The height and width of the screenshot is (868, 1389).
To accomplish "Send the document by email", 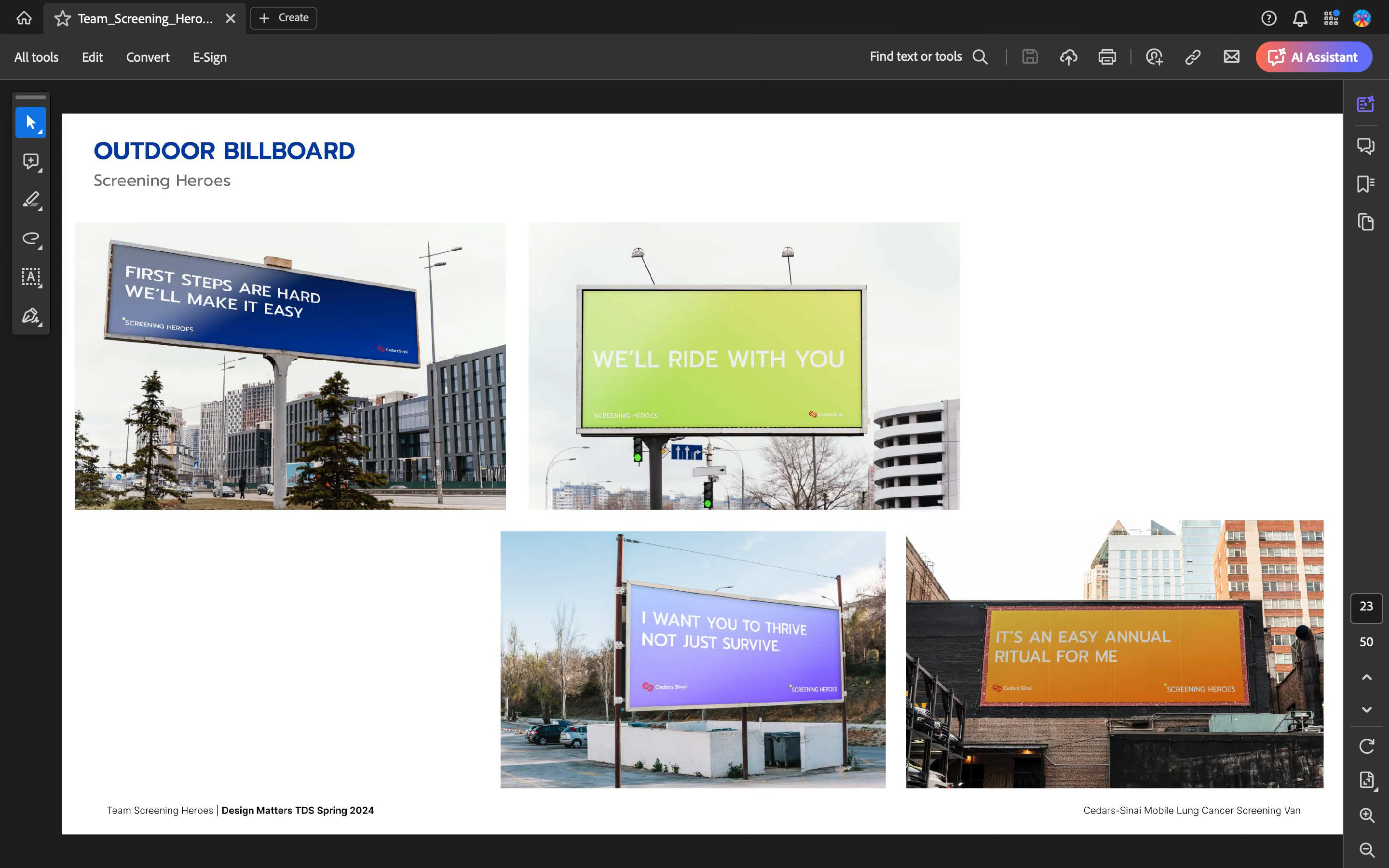I will pyautogui.click(x=1231, y=57).
